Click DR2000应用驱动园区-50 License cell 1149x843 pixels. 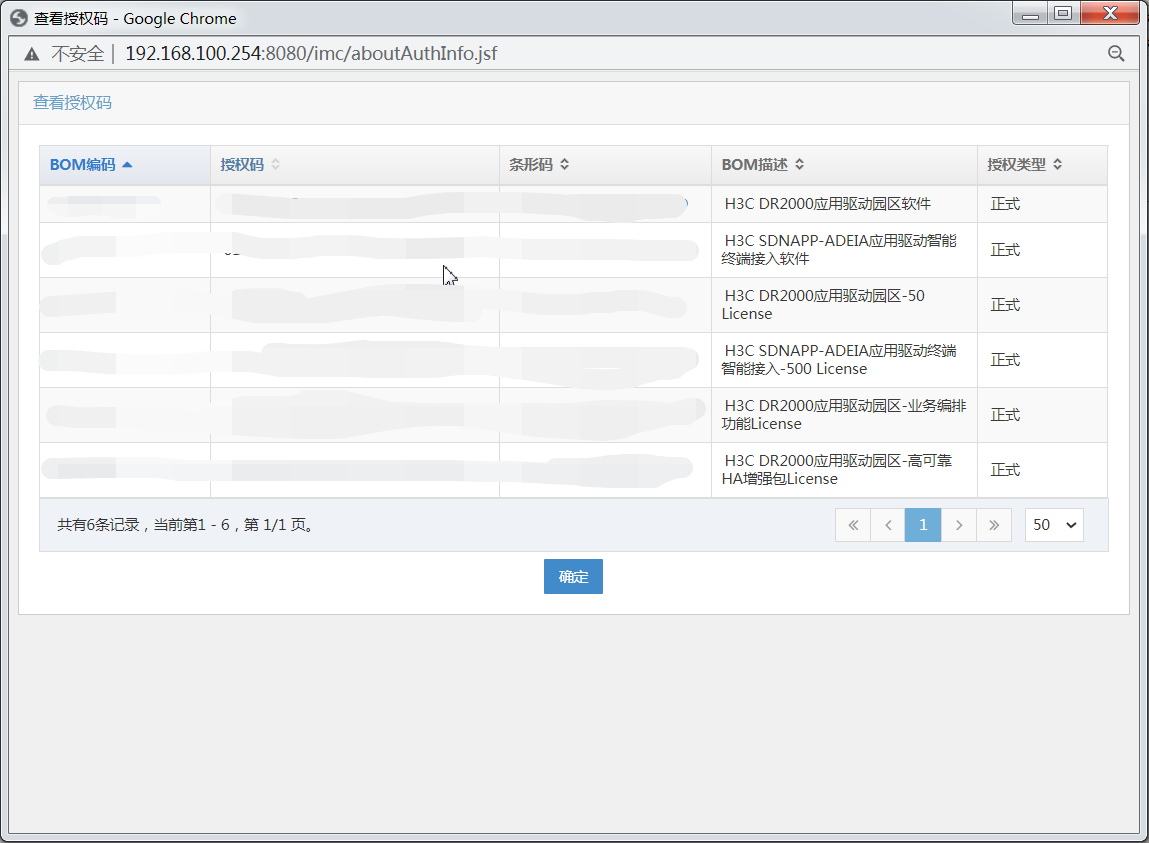(844, 305)
